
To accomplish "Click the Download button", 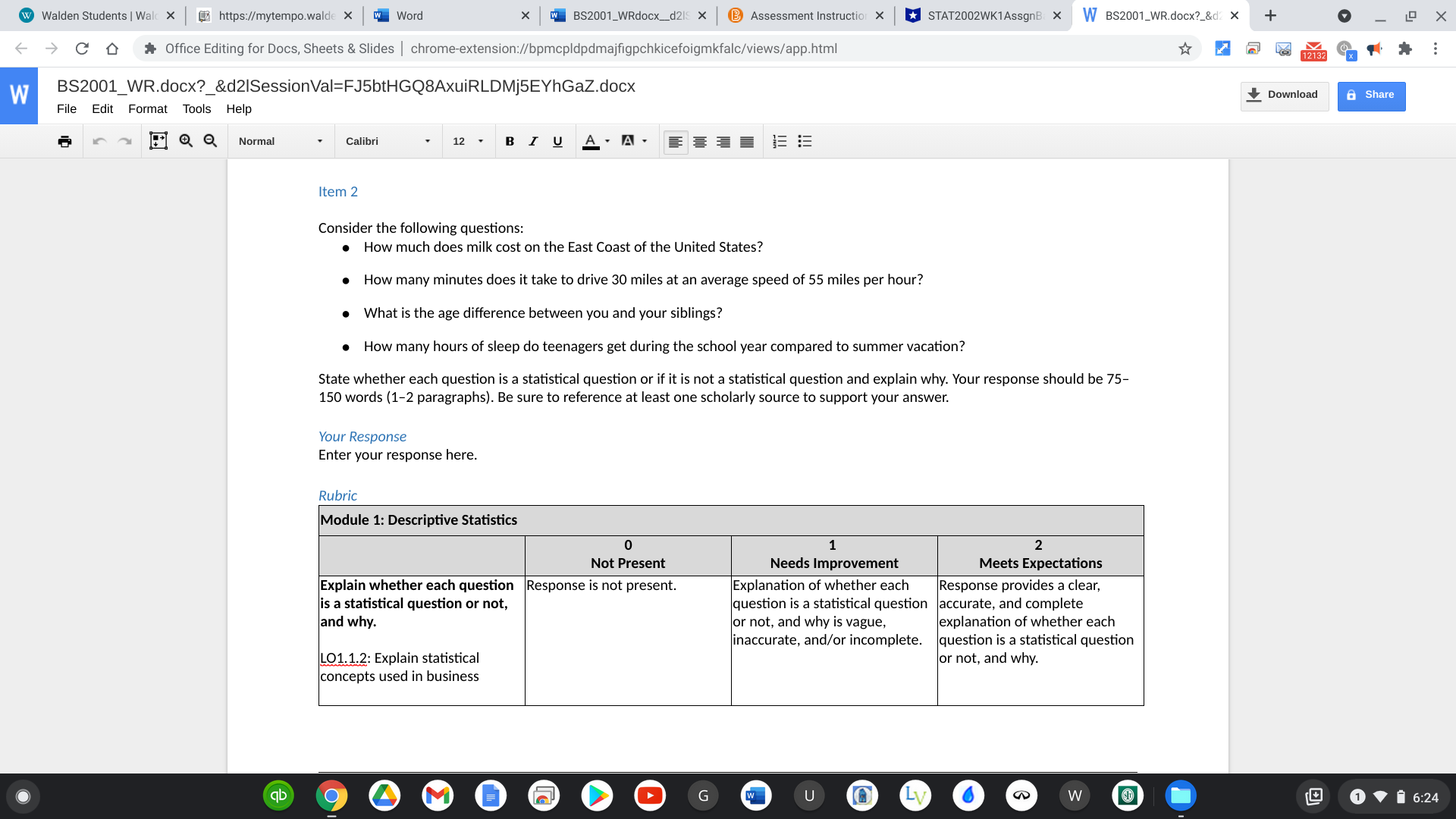I will [1285, 94].
